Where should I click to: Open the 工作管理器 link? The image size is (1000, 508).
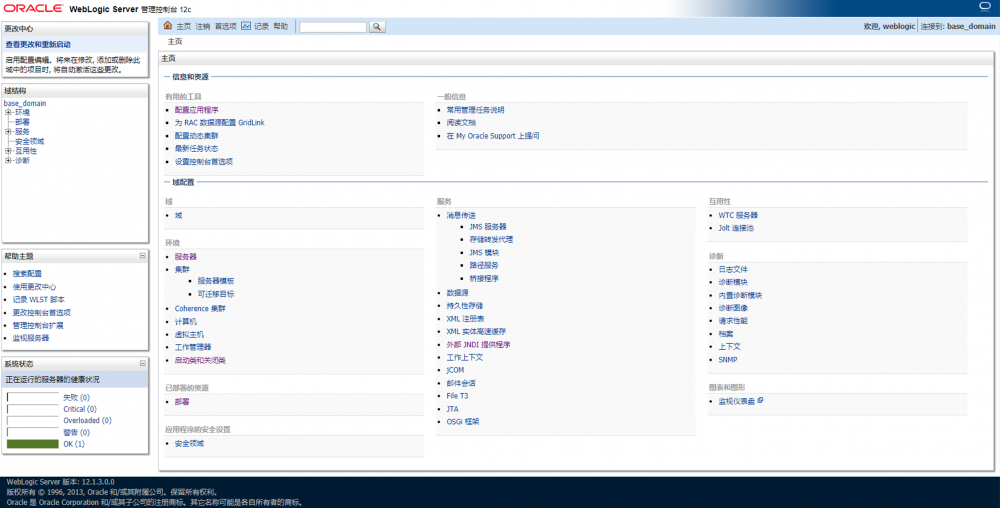[193, 347]
